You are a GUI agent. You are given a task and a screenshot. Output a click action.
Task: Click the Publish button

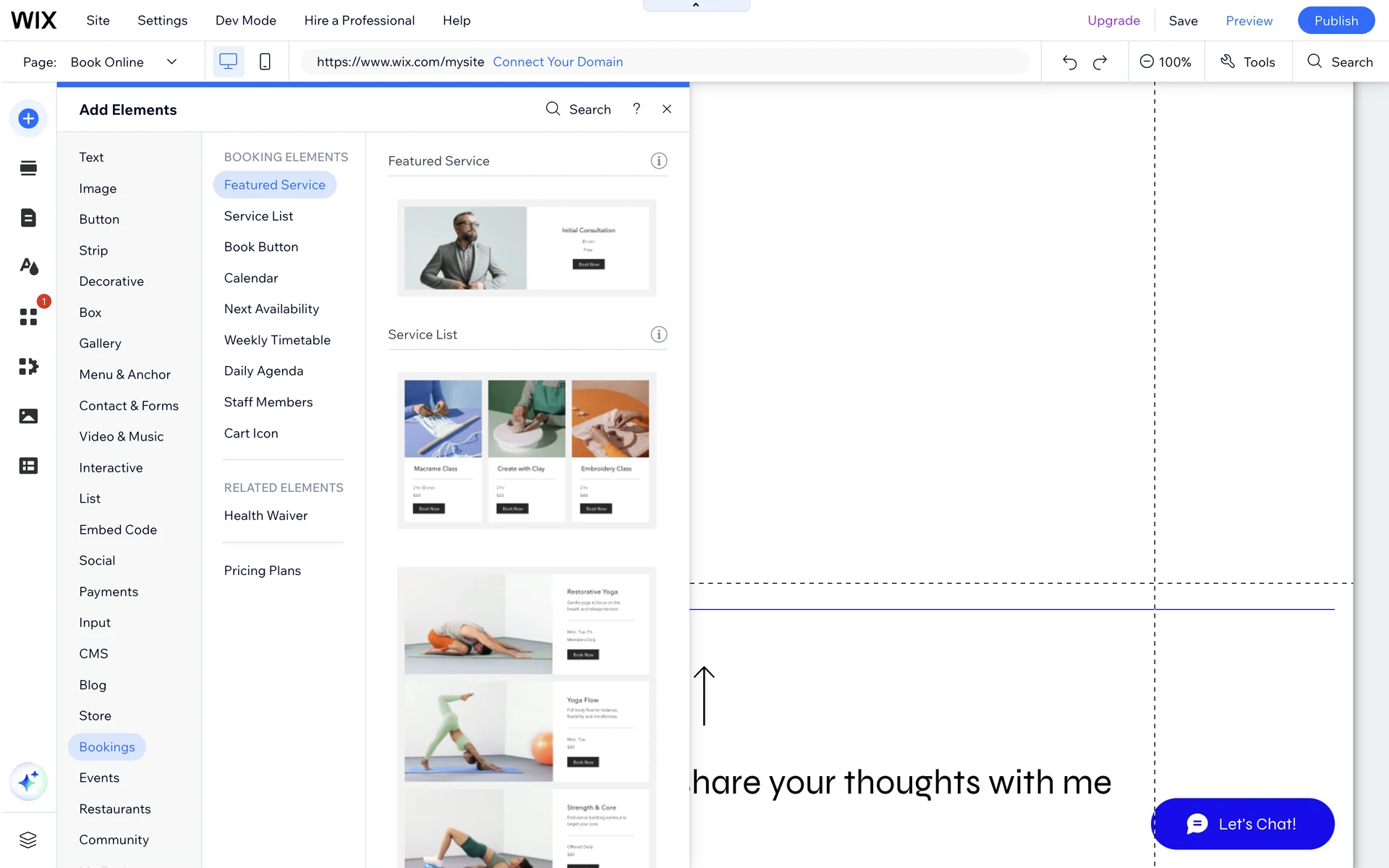1335,20
